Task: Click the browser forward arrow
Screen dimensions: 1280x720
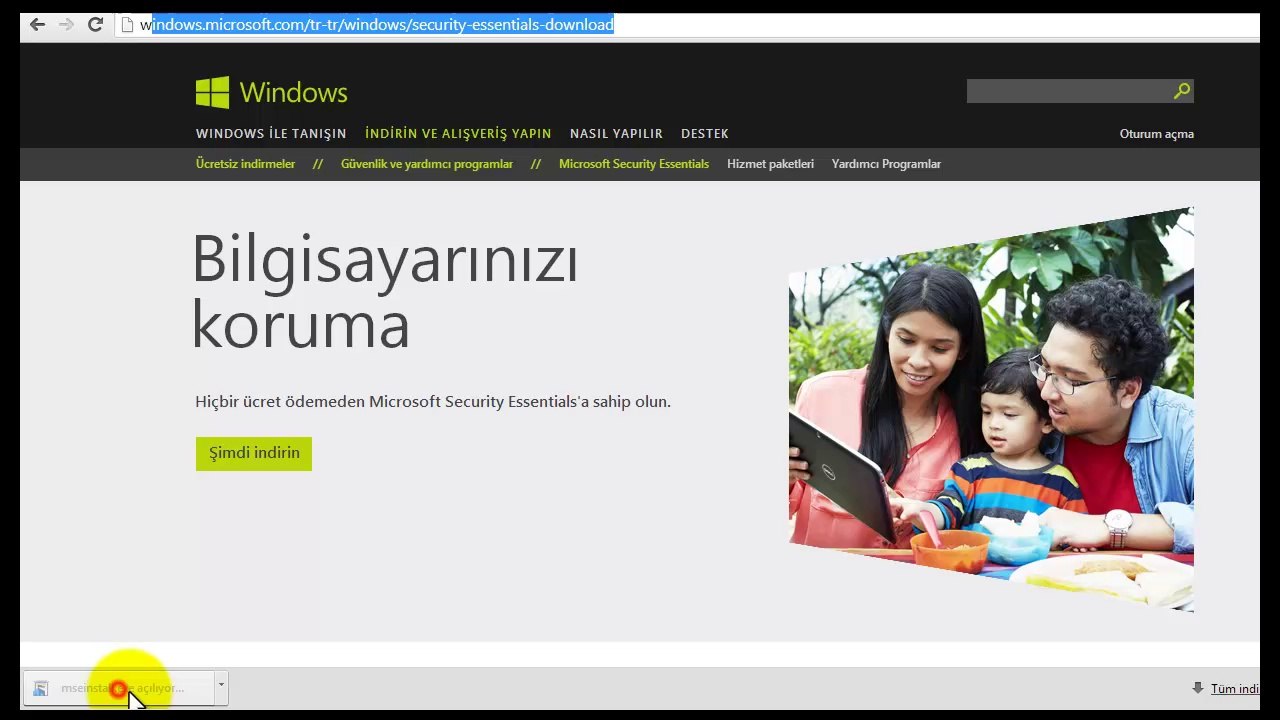Action: coord(66,24)
